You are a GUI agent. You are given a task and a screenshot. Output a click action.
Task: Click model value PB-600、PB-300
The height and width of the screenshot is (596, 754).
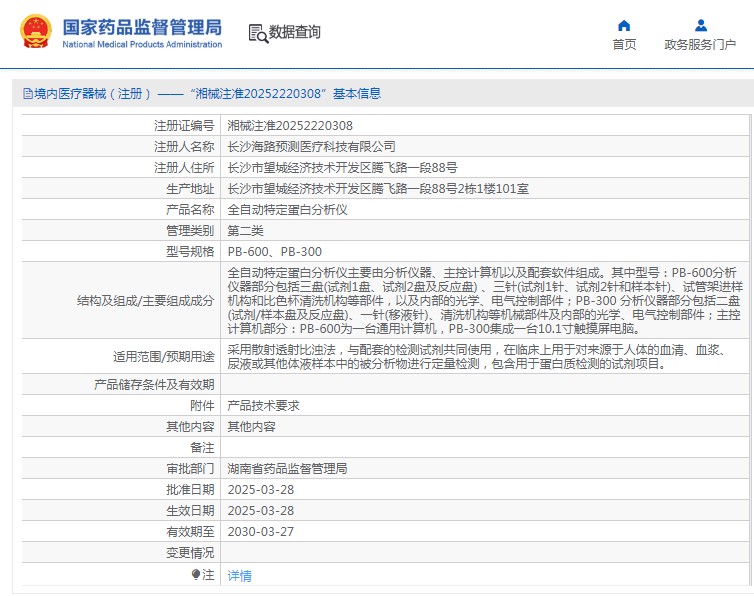pos(275,252)
